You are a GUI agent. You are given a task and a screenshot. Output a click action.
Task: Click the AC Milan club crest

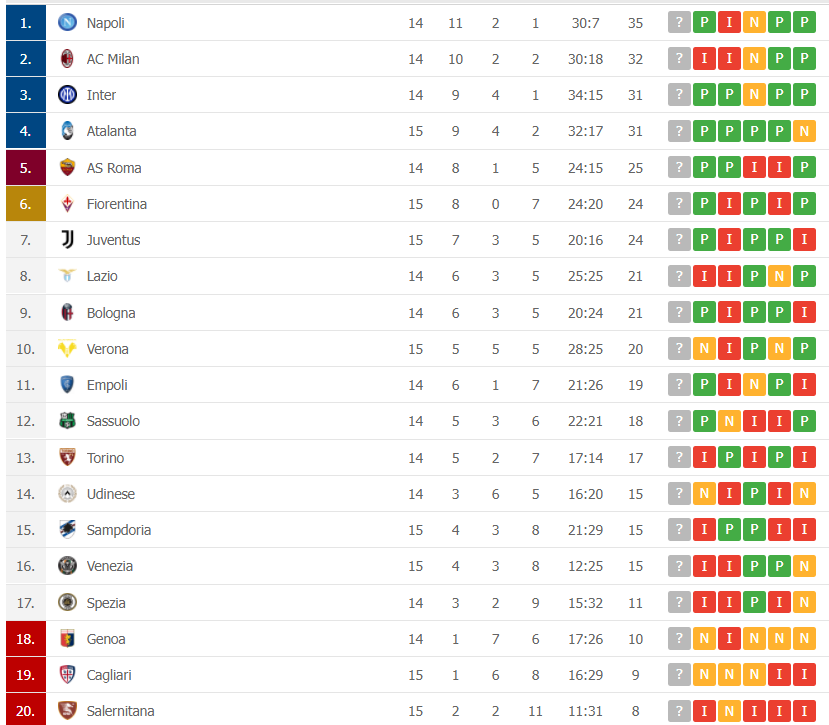coord(67,59)
